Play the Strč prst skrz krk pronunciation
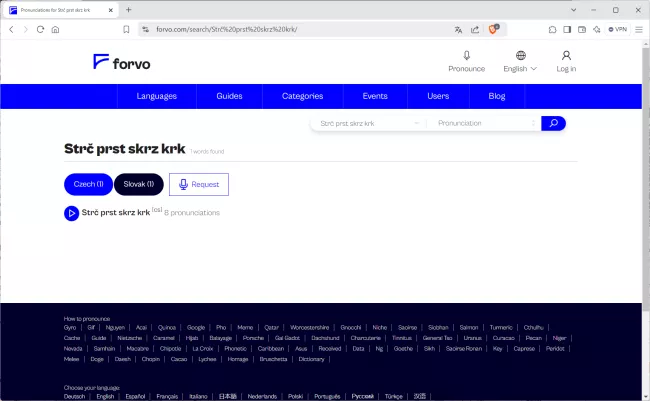650x401 pixels. pyautogui.click(x=71, y=213)
